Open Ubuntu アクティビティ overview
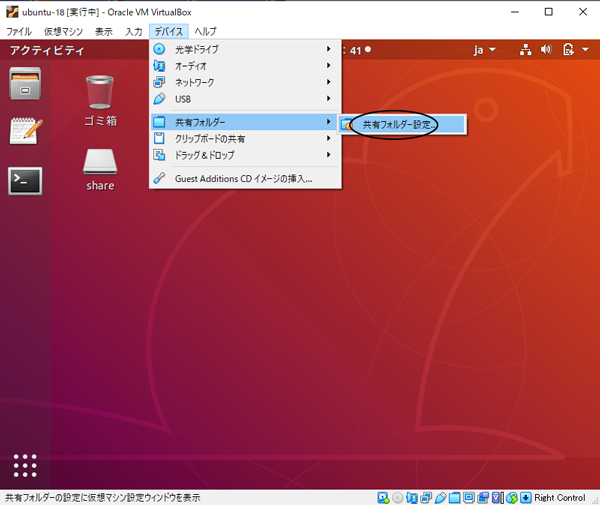Viewport: 600px width, 505px height. [47, 50]
